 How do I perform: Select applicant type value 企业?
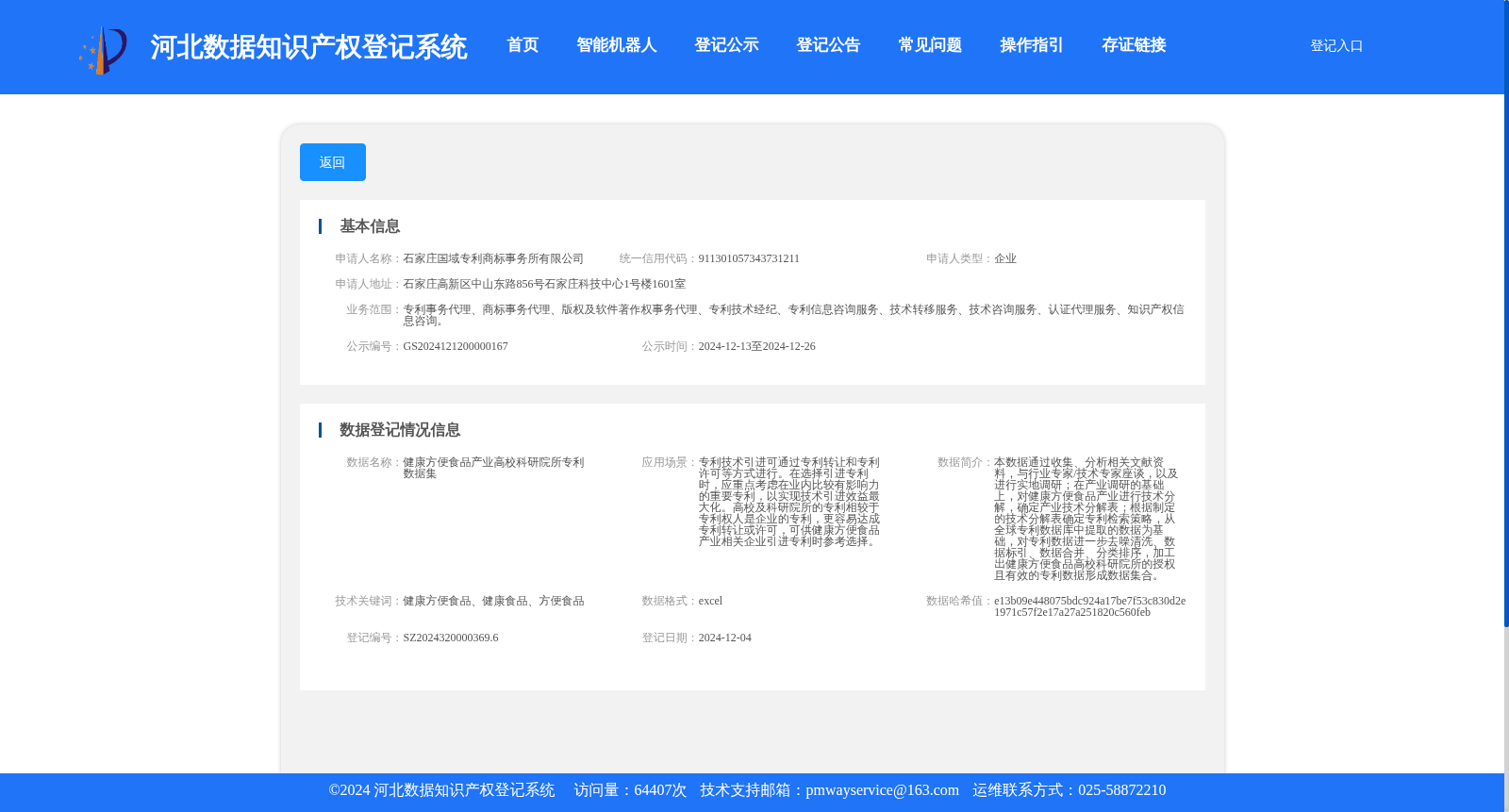[x=1005, y=258]
